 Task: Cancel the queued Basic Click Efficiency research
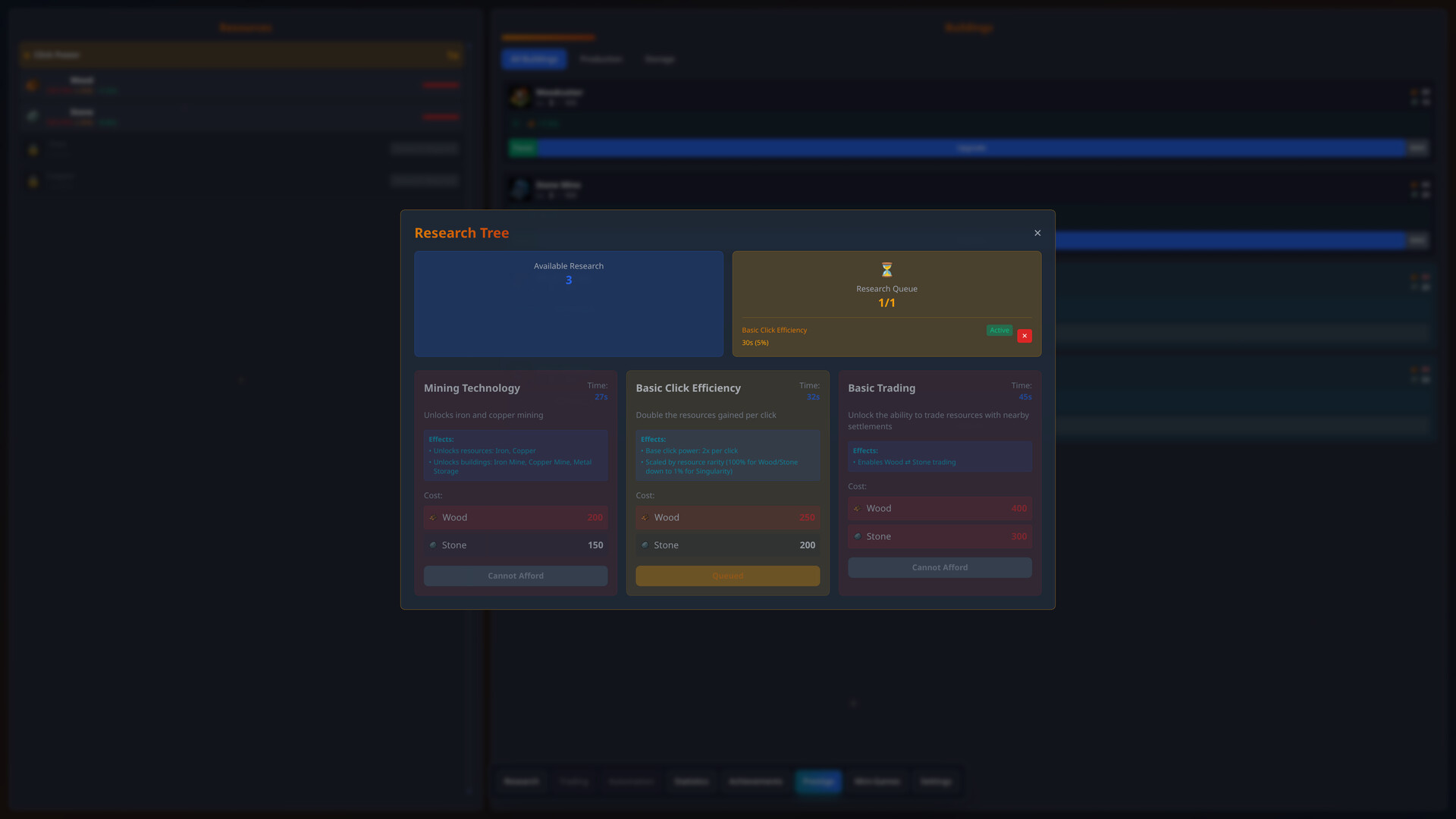pyautogui.click(x=1024, y=335)
